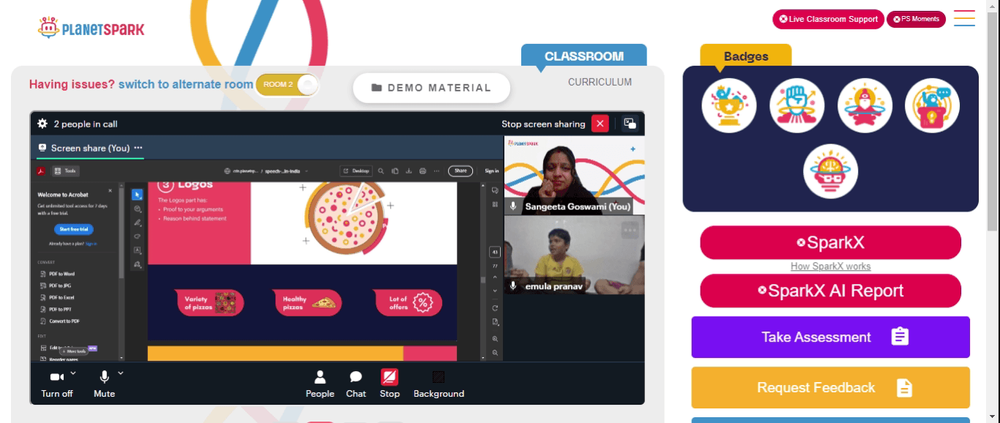Click red X to stop screen sharing
The width and height of the screenshot is (1000, 423).
click(600, 124)
